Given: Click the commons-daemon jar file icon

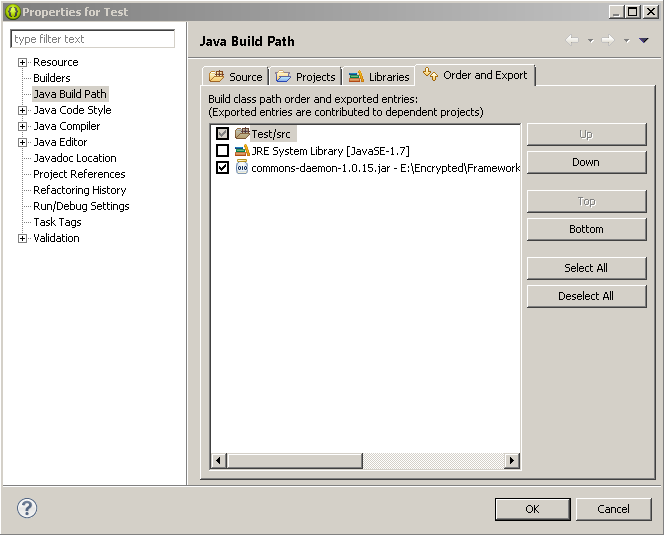Looking at the screenshot, I should [242, 167].
